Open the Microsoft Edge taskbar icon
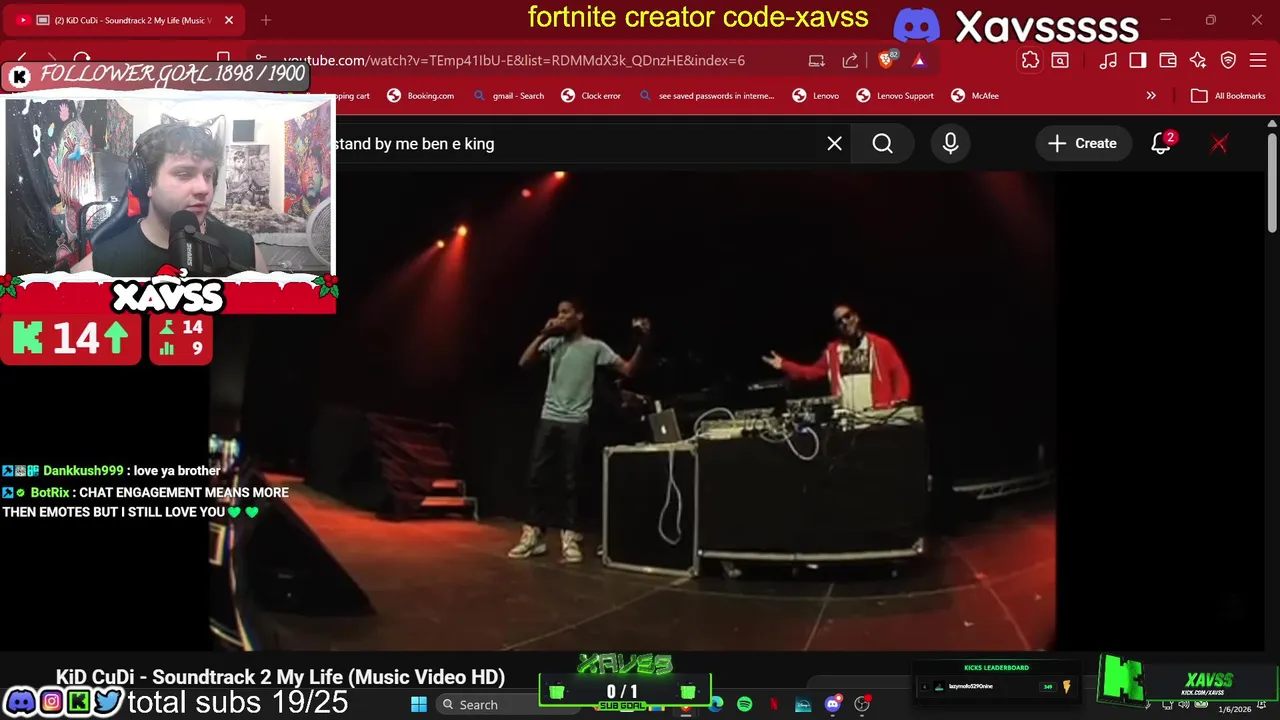 coord(716,705)
